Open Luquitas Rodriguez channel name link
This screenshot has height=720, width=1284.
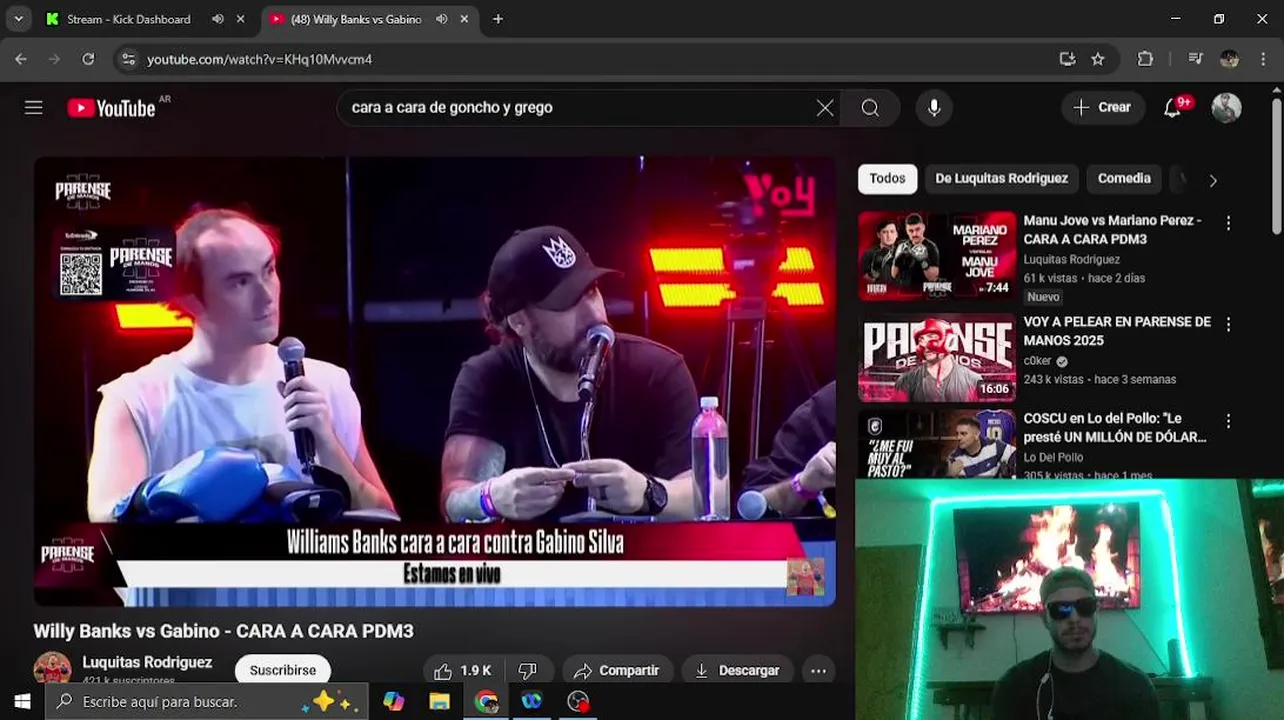pyautogui.click(x=147, y=662)
